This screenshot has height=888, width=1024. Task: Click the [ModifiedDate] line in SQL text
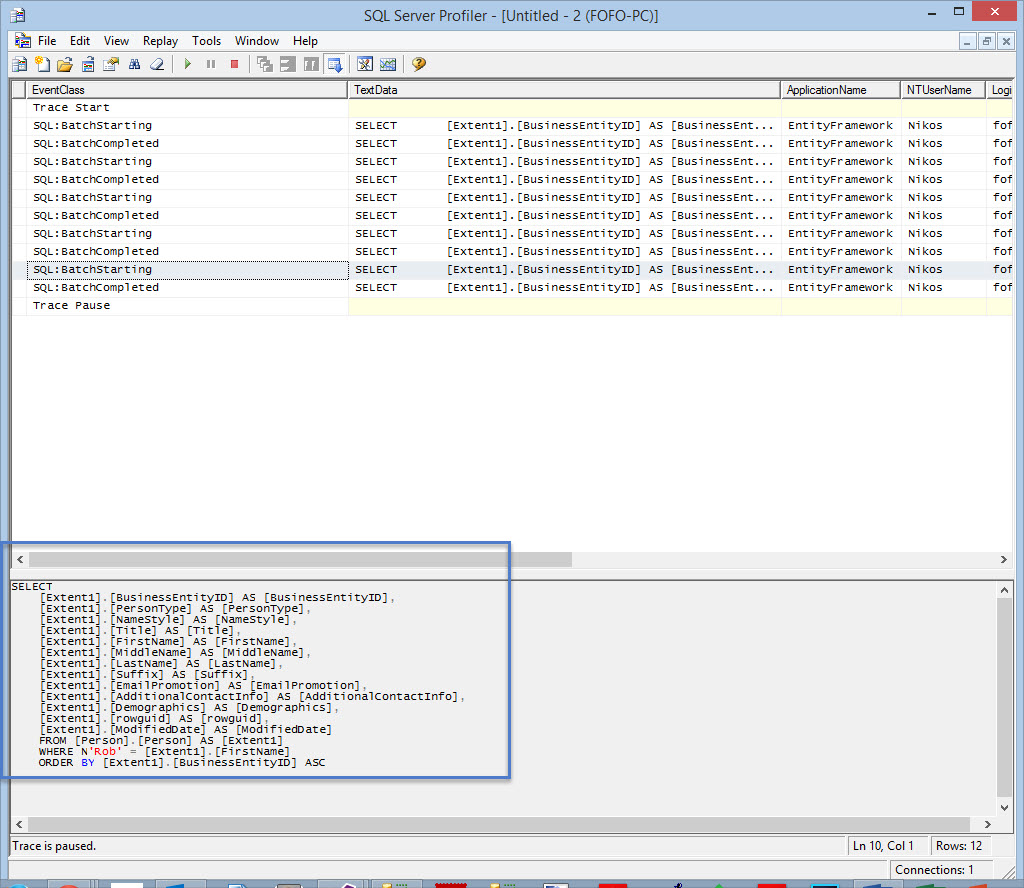coord(186,729)
